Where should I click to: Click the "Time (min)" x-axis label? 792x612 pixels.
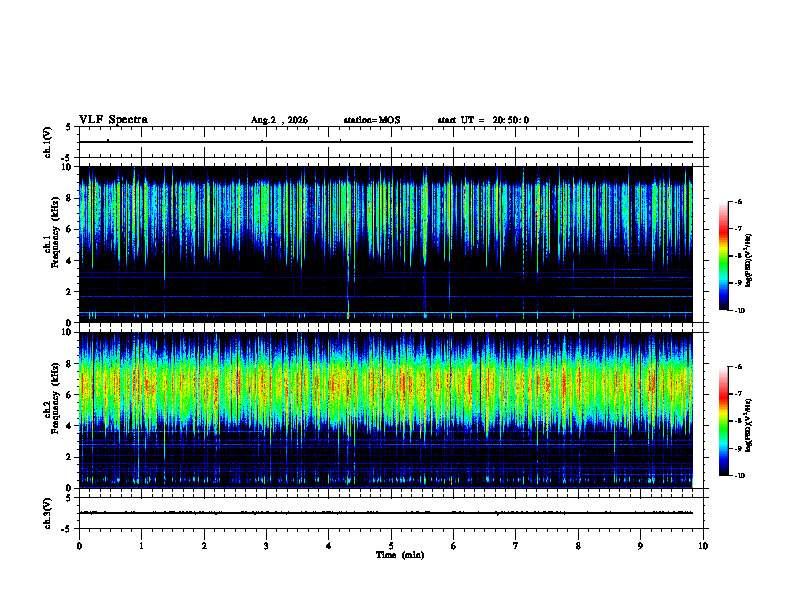pos(400,555)
